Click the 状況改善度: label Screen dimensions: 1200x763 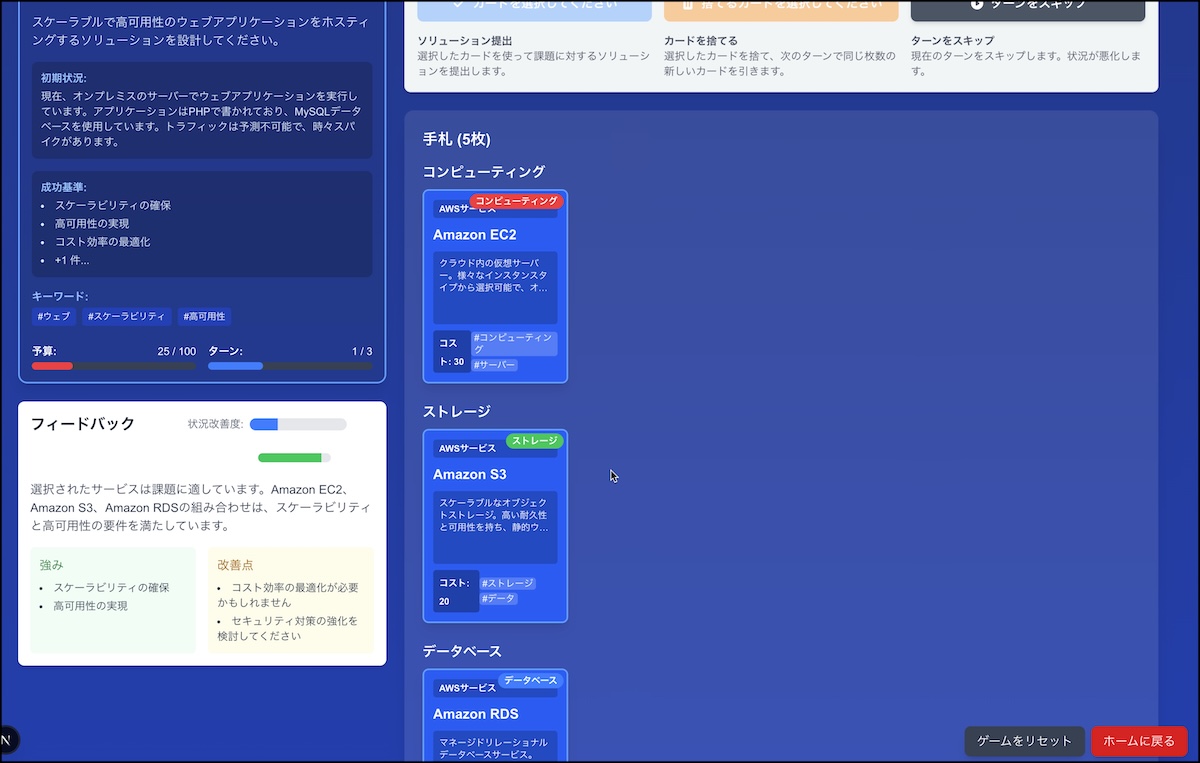tap(216, 424)
